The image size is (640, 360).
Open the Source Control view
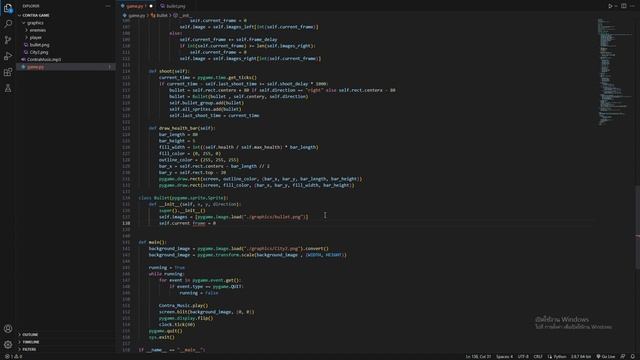[x=8, y=40]
